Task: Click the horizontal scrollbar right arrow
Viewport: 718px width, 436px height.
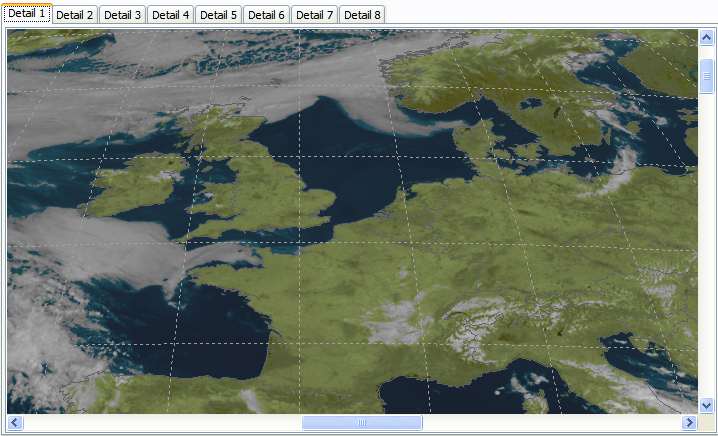Action: coord(689,422)
